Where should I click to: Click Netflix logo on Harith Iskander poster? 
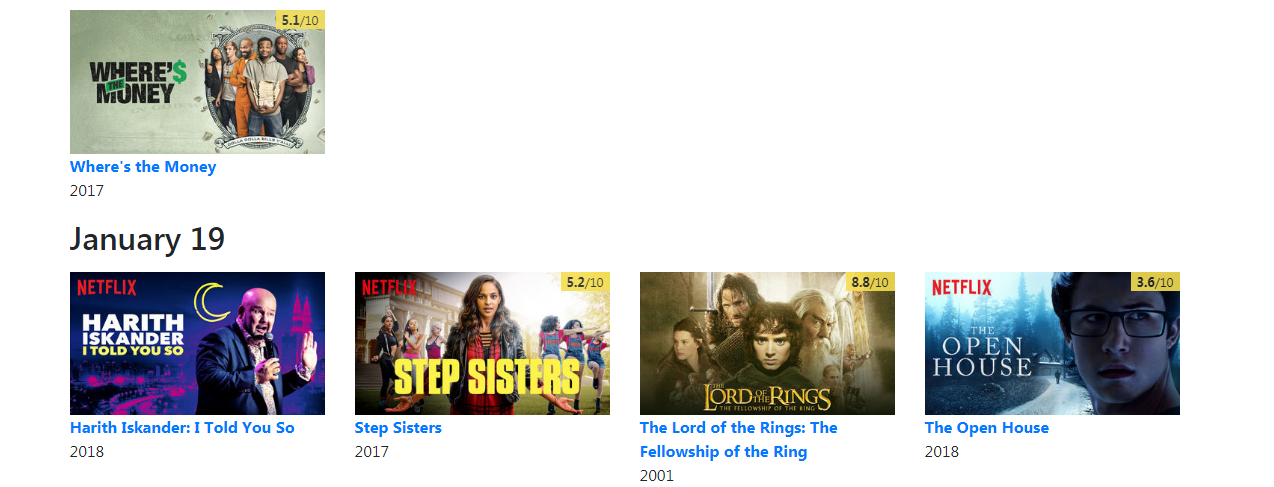(107, 288)
